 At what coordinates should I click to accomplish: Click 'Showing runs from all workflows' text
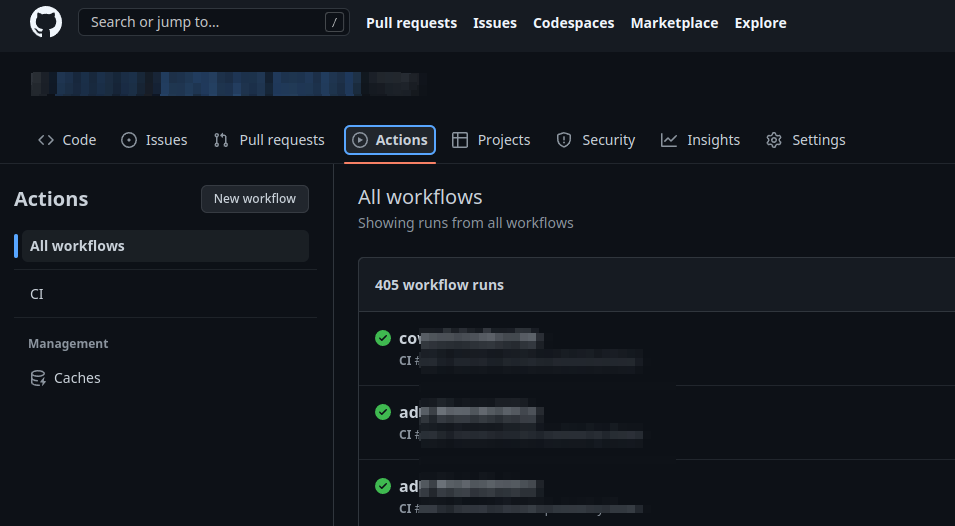tap(465, 223)
